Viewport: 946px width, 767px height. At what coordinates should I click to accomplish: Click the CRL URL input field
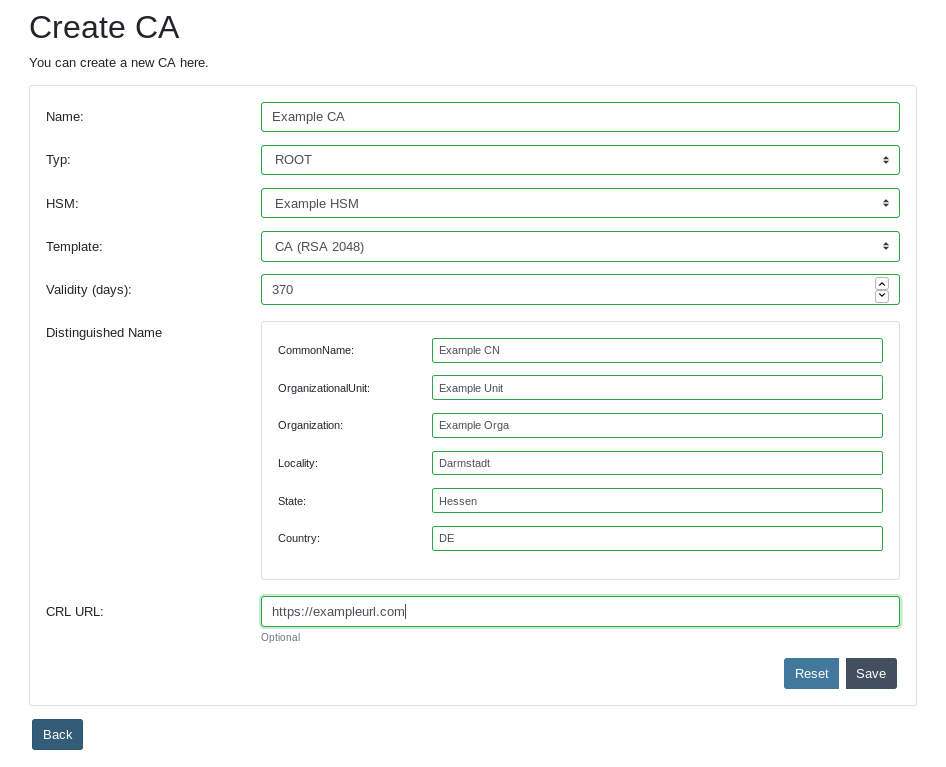(580, 611)
